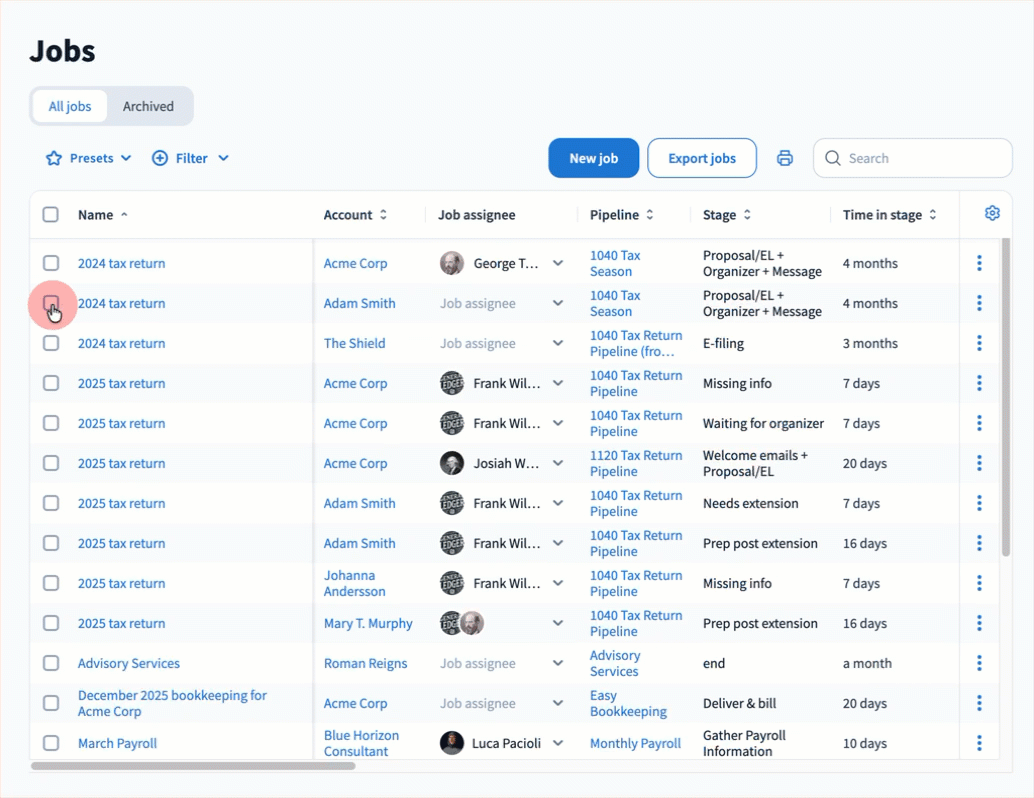Screen dimensions: 1034x798
Task: Toggle the select-all checkbox in the header
Action: click(x=51, y=214)
